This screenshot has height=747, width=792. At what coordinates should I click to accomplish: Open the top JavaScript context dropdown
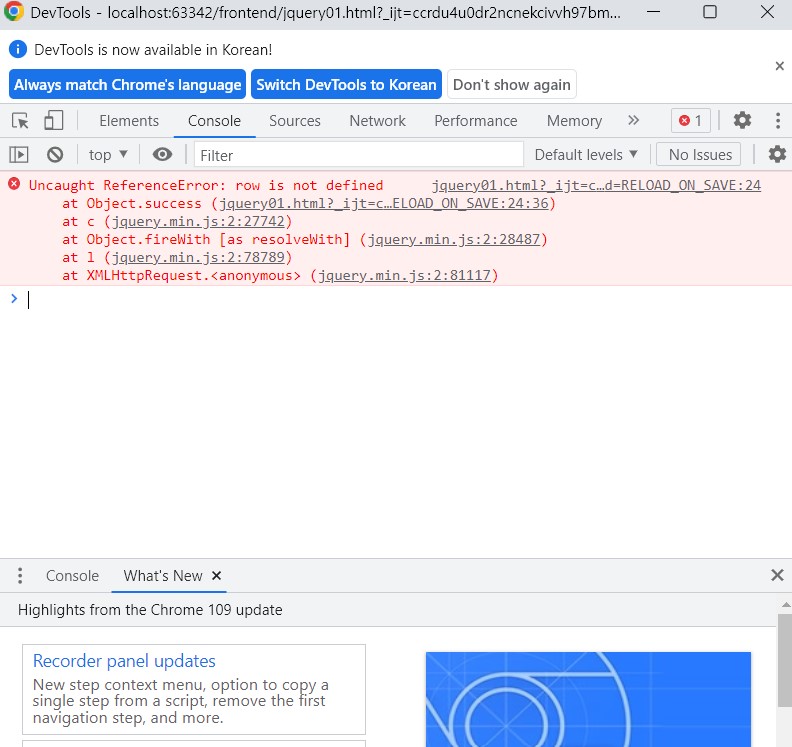point(108,155)
